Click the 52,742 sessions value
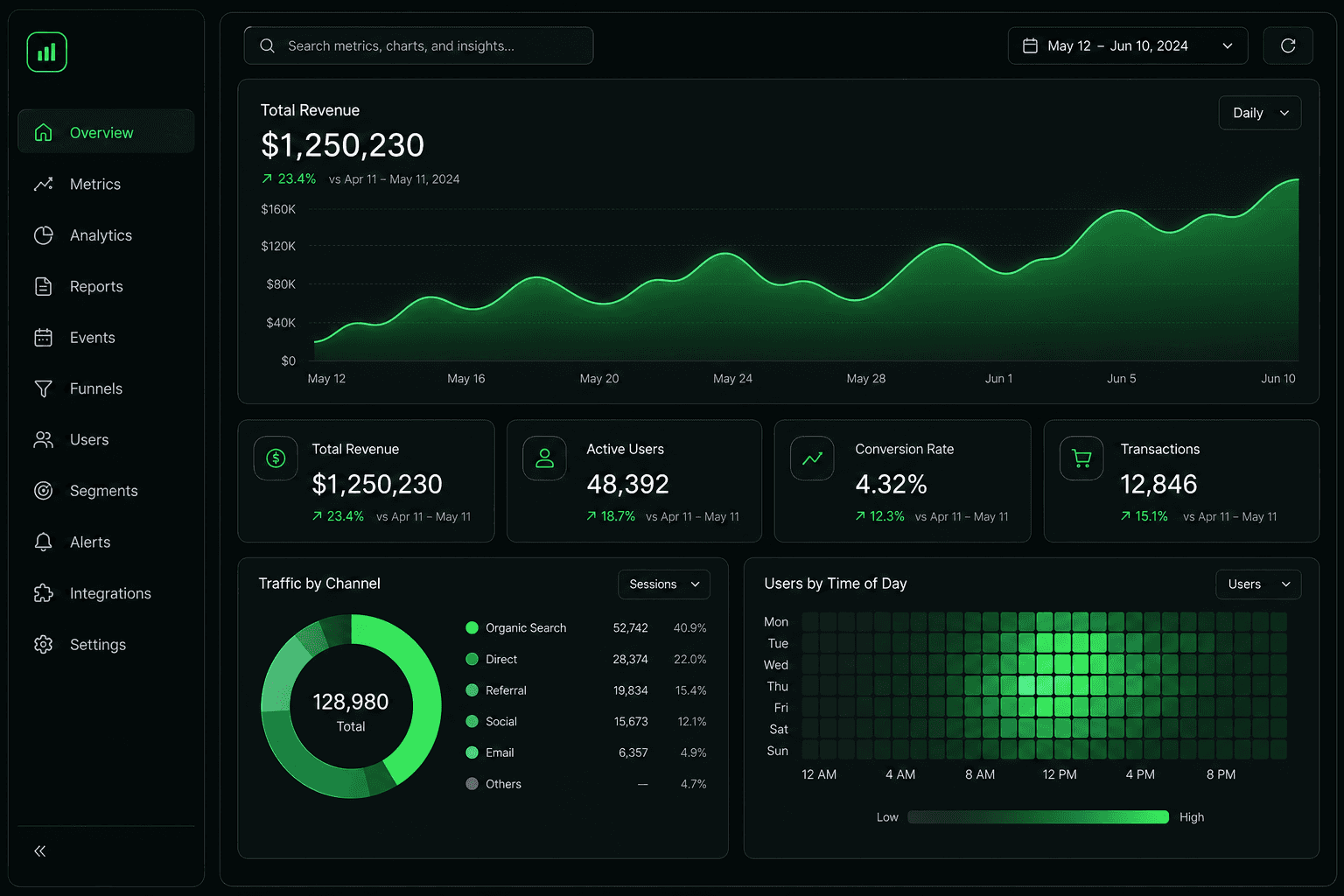 click(630, 627)
